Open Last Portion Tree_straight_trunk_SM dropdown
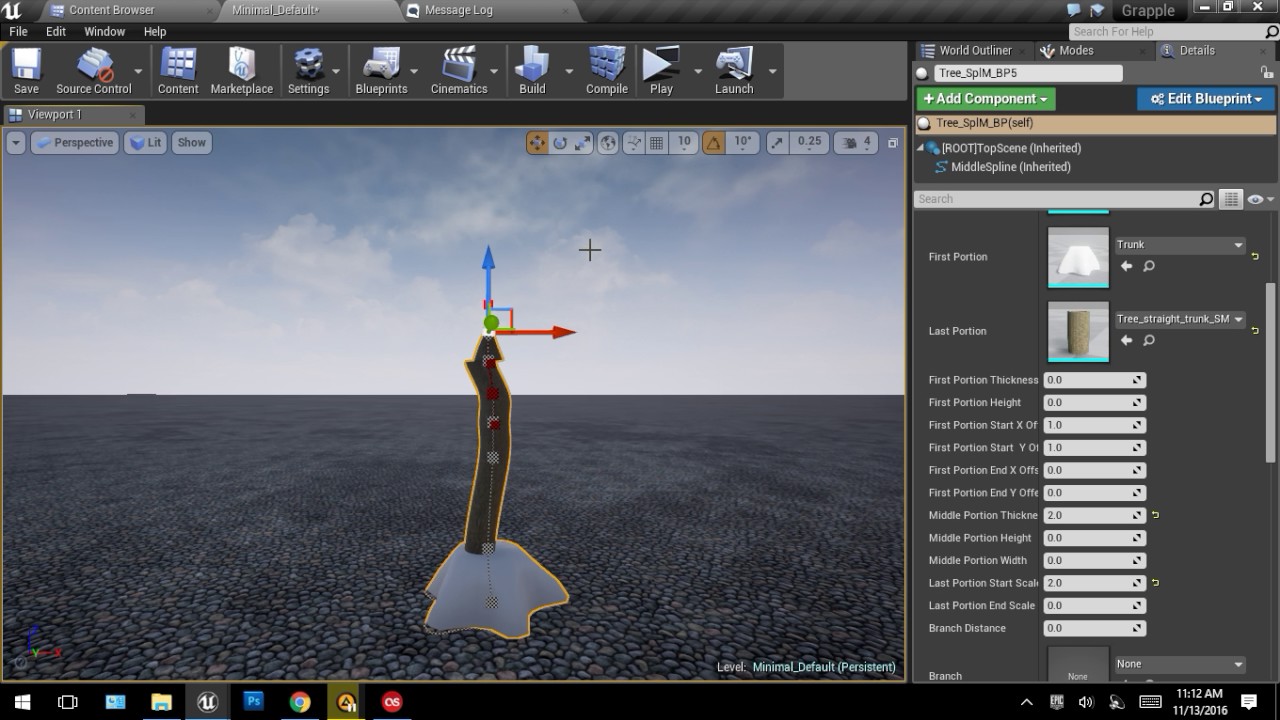 pyautogui.click(x=1180, y=319)
